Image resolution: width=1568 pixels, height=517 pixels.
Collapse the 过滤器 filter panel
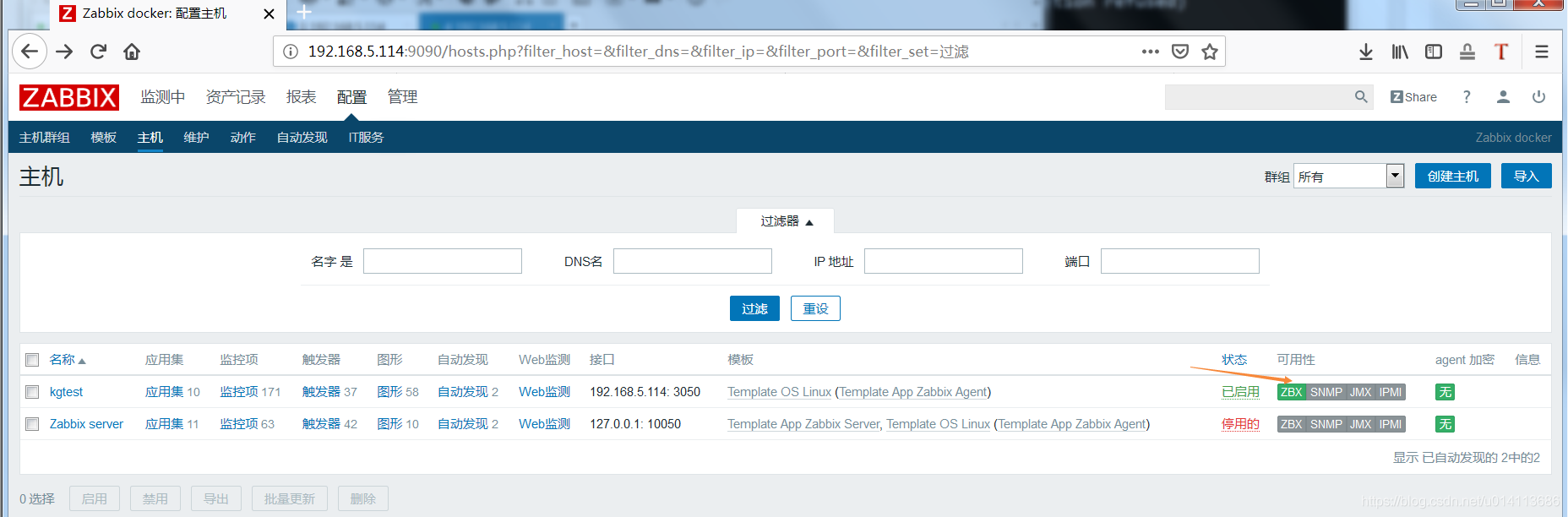pos(786,221)
